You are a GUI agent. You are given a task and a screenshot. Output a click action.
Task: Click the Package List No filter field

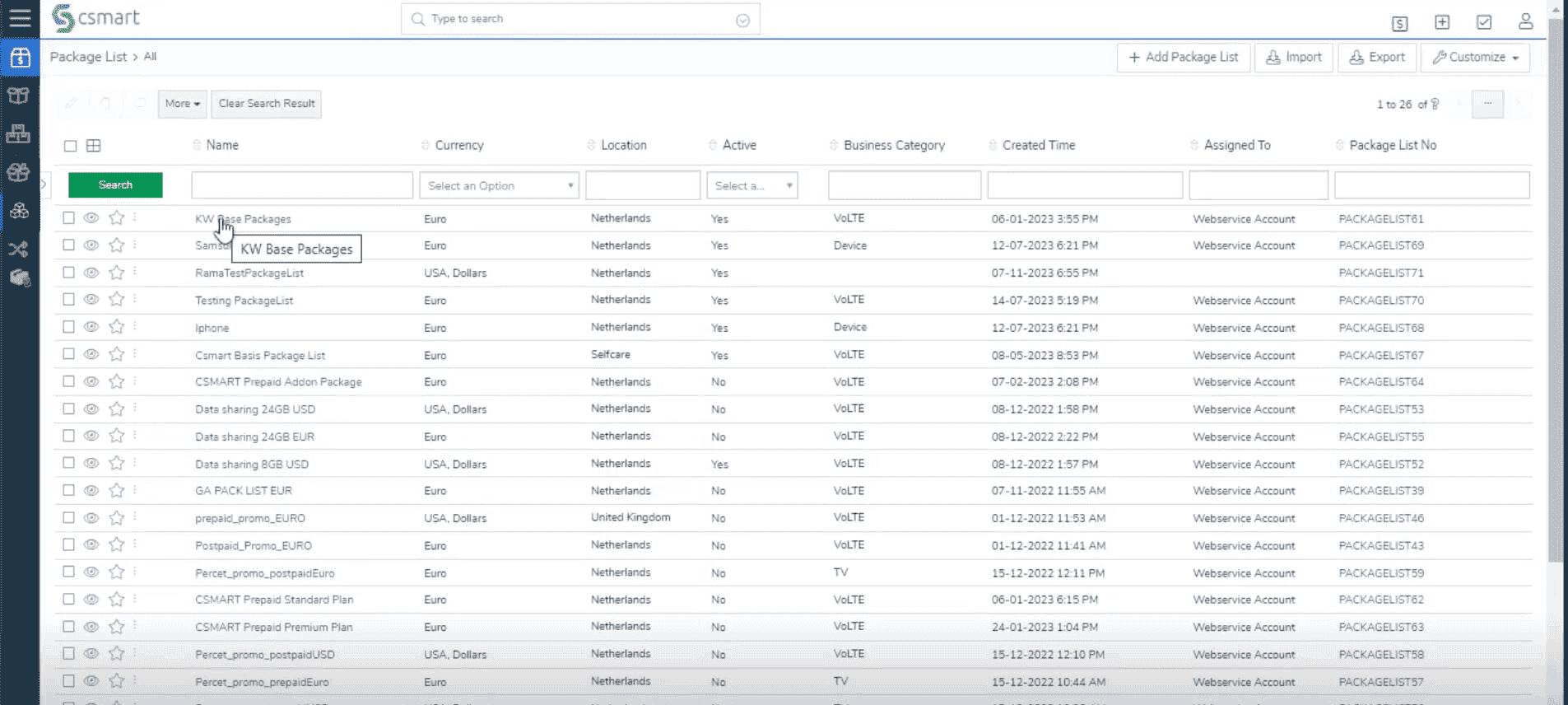(1432, 185)
